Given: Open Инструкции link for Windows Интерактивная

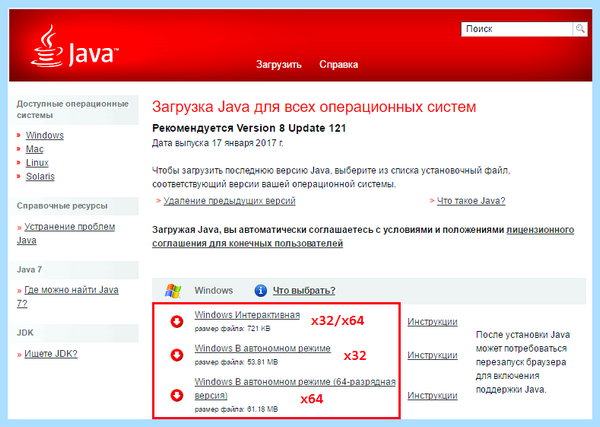Looking at the screenshot, I should 432,322.
